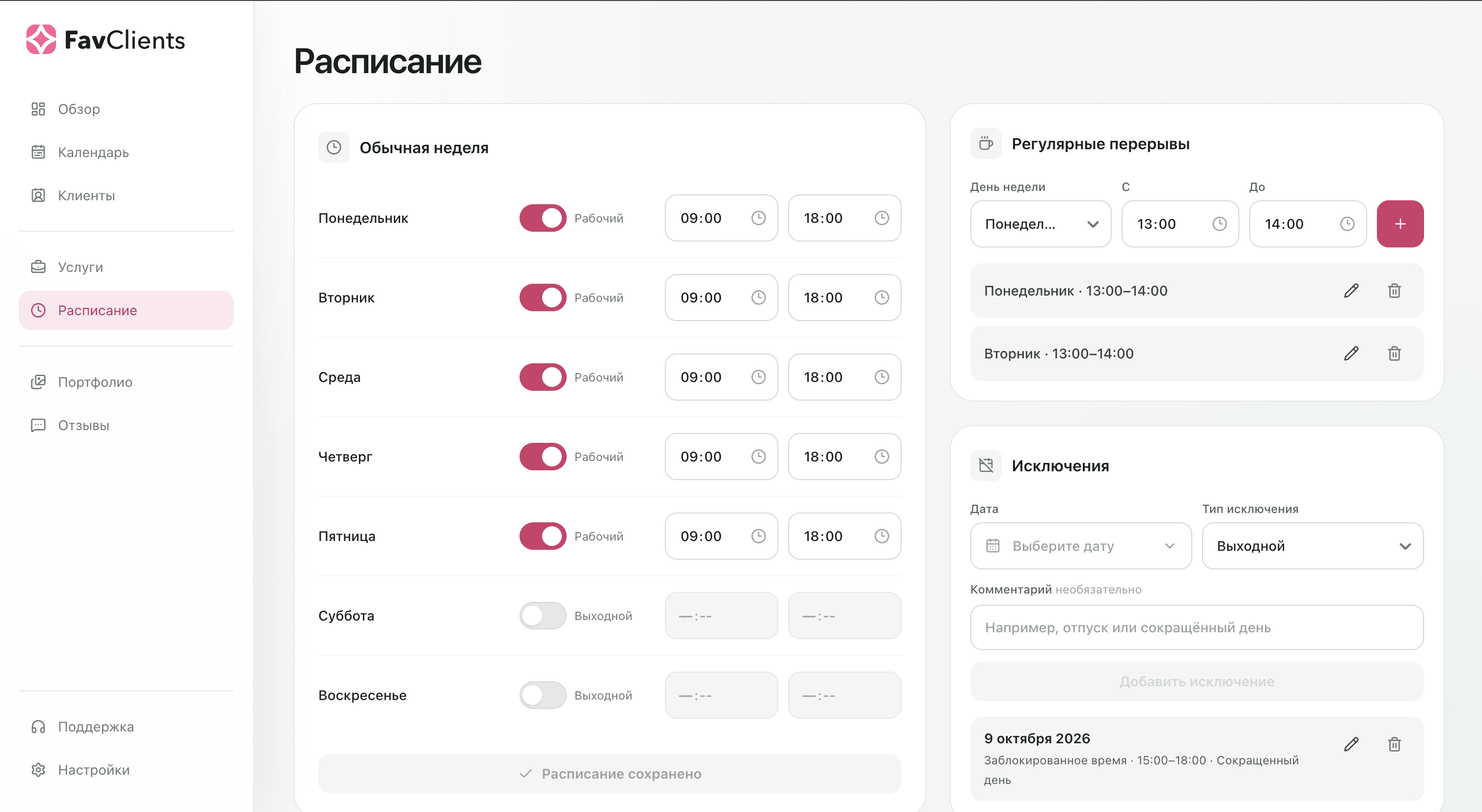Click Расписание сохранено button
This screenshot has width=1482, height=812.
(x=609, y=774)
